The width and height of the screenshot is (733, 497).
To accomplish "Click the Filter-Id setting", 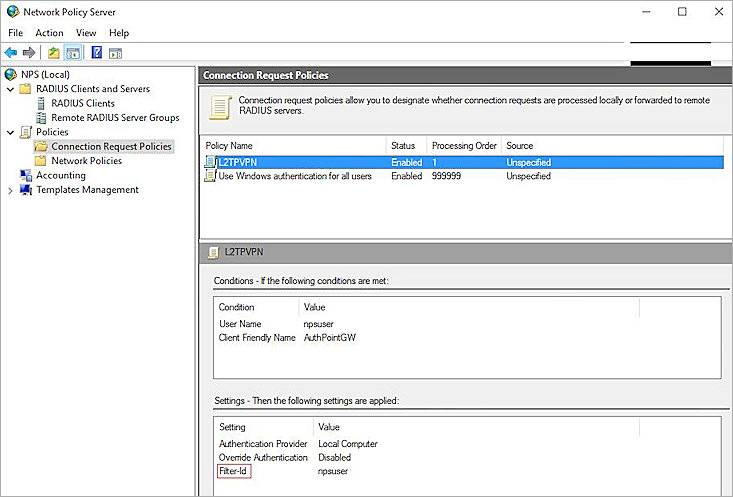I will 233,471.
